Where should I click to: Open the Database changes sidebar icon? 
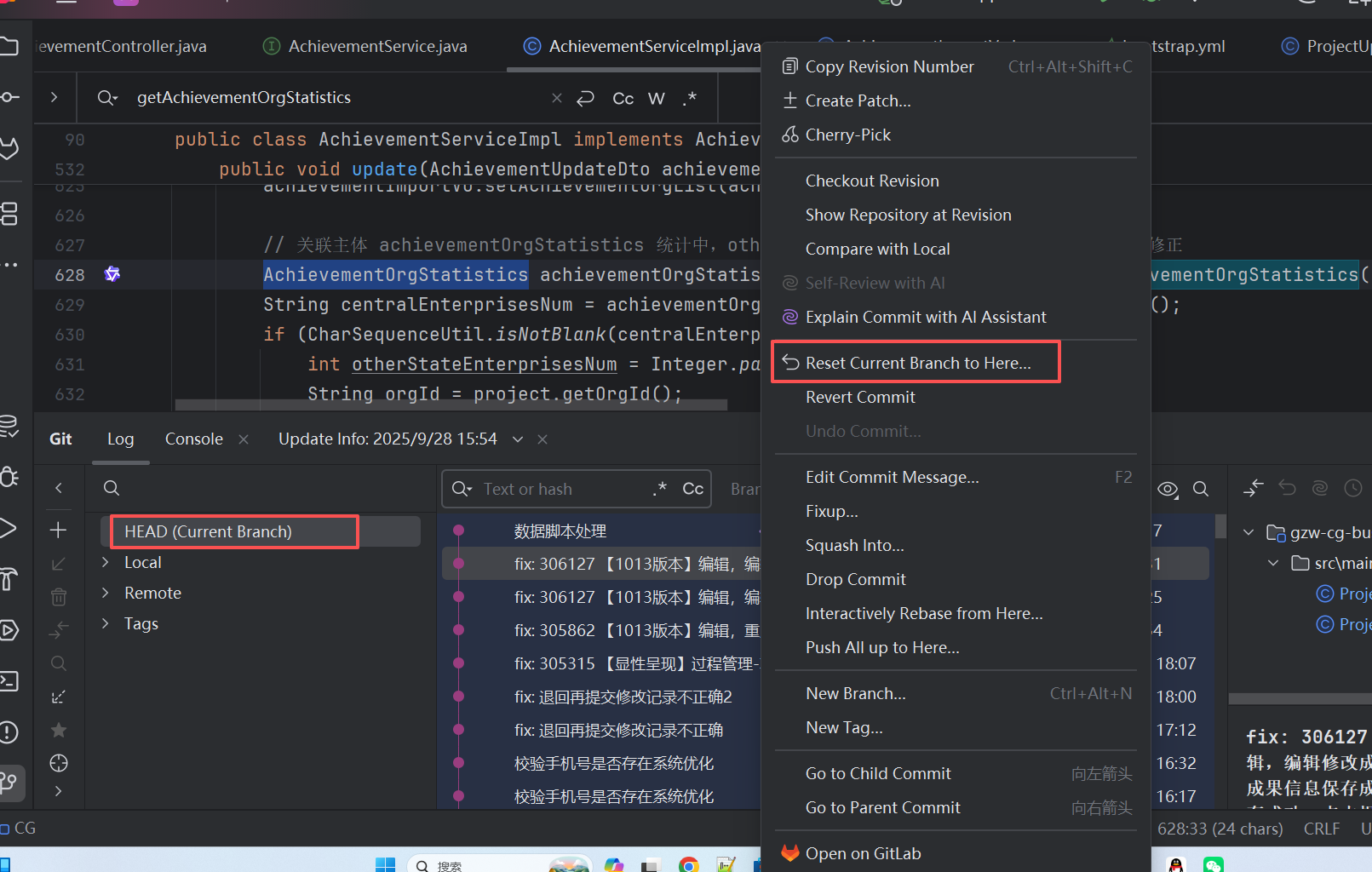[x=9, y=426]
